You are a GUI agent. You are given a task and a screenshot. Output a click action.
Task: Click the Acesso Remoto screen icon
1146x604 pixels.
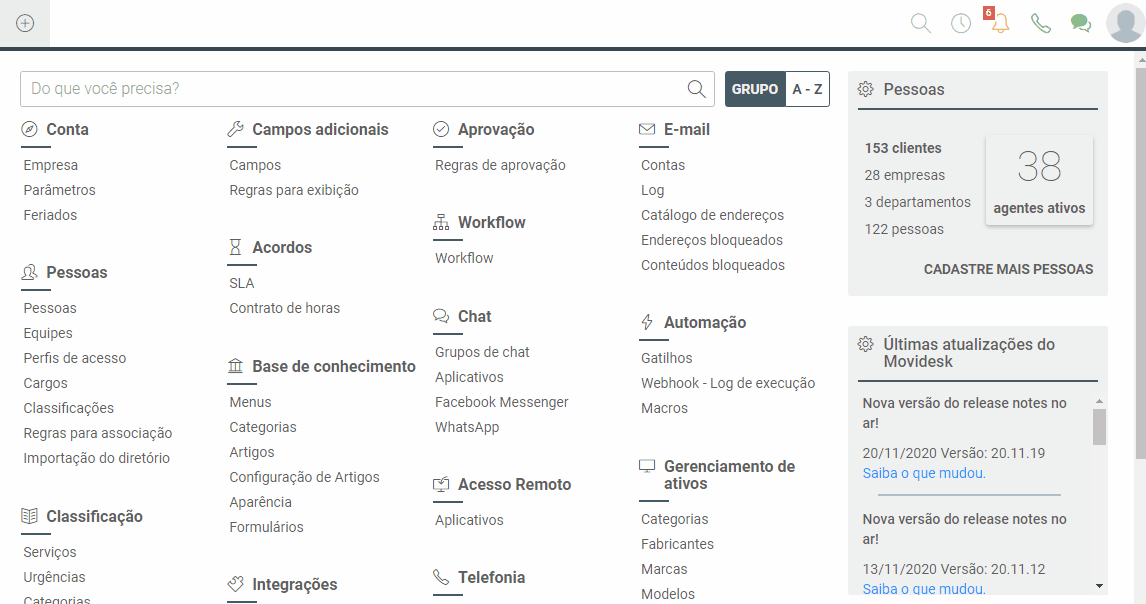click(441, 484)
